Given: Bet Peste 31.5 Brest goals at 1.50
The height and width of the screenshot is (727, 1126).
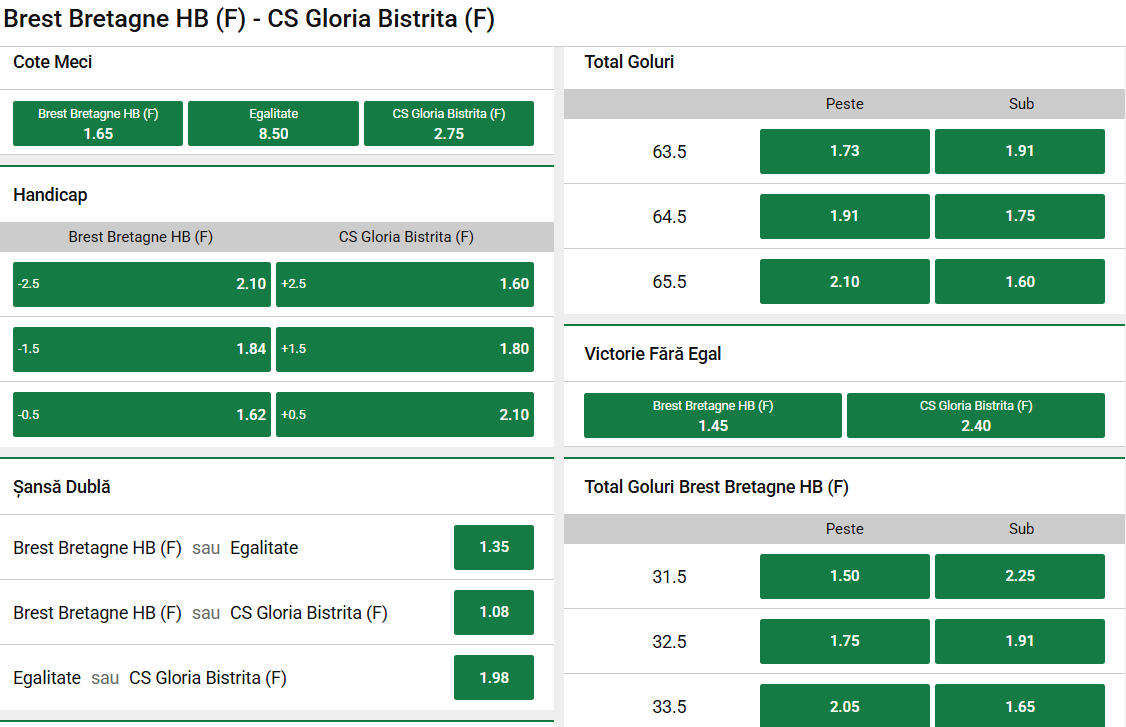Looking at the screenshot, I should pos(845,576).
